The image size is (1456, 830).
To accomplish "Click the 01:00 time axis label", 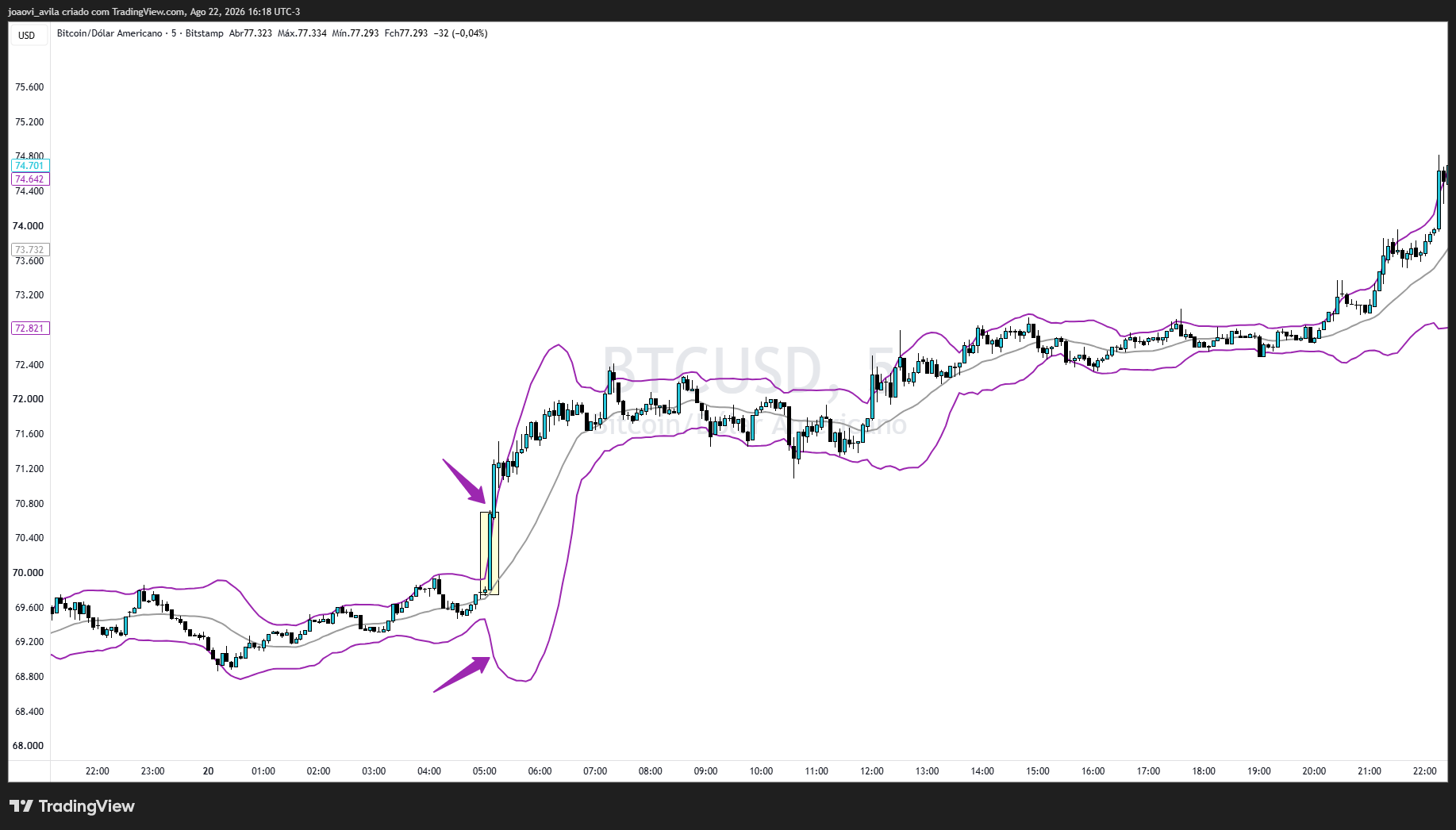I will [263, 771].
